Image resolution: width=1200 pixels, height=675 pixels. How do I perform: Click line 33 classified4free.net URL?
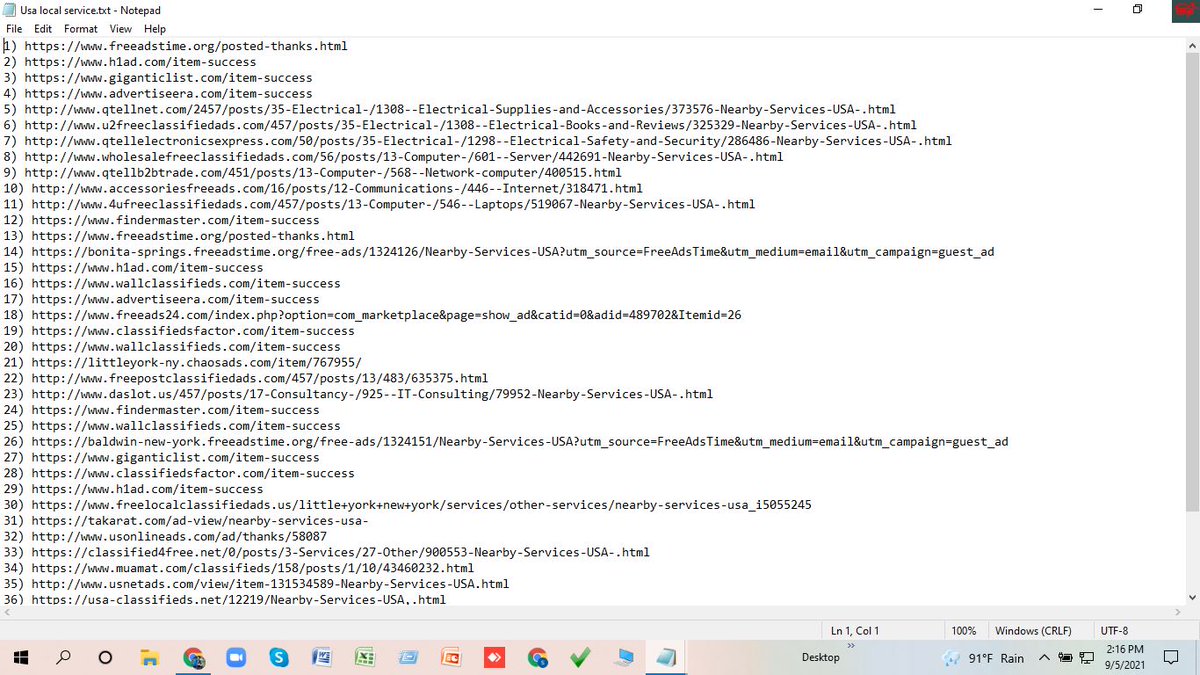point(341,553)
